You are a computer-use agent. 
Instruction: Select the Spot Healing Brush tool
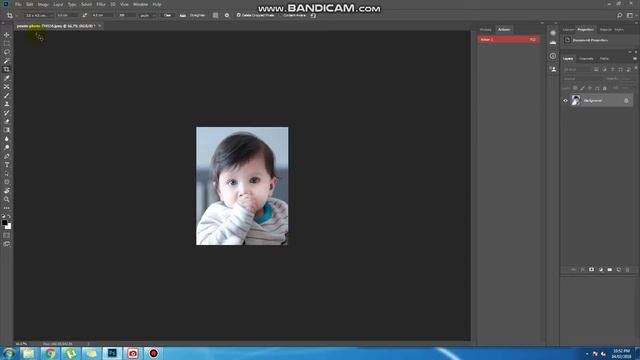pyautogui.click(x=7, y=87)
